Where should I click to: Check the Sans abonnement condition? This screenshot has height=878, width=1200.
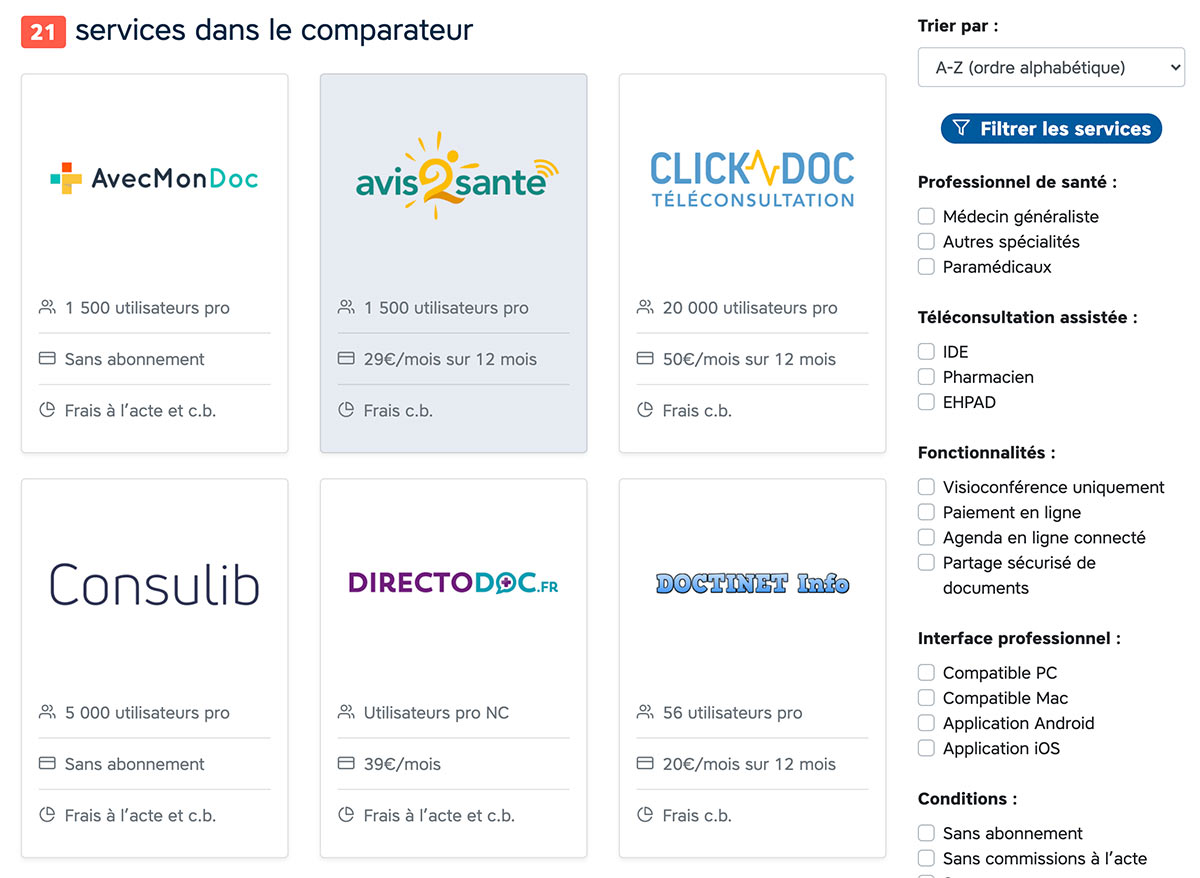coord(926,833)
